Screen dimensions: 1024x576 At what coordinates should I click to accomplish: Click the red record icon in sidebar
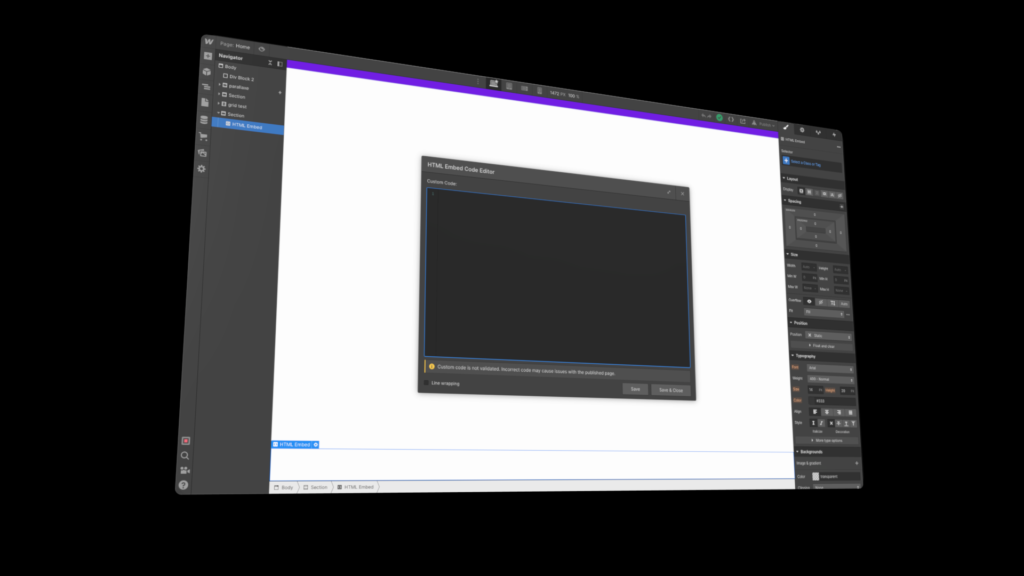coord(186,441)
